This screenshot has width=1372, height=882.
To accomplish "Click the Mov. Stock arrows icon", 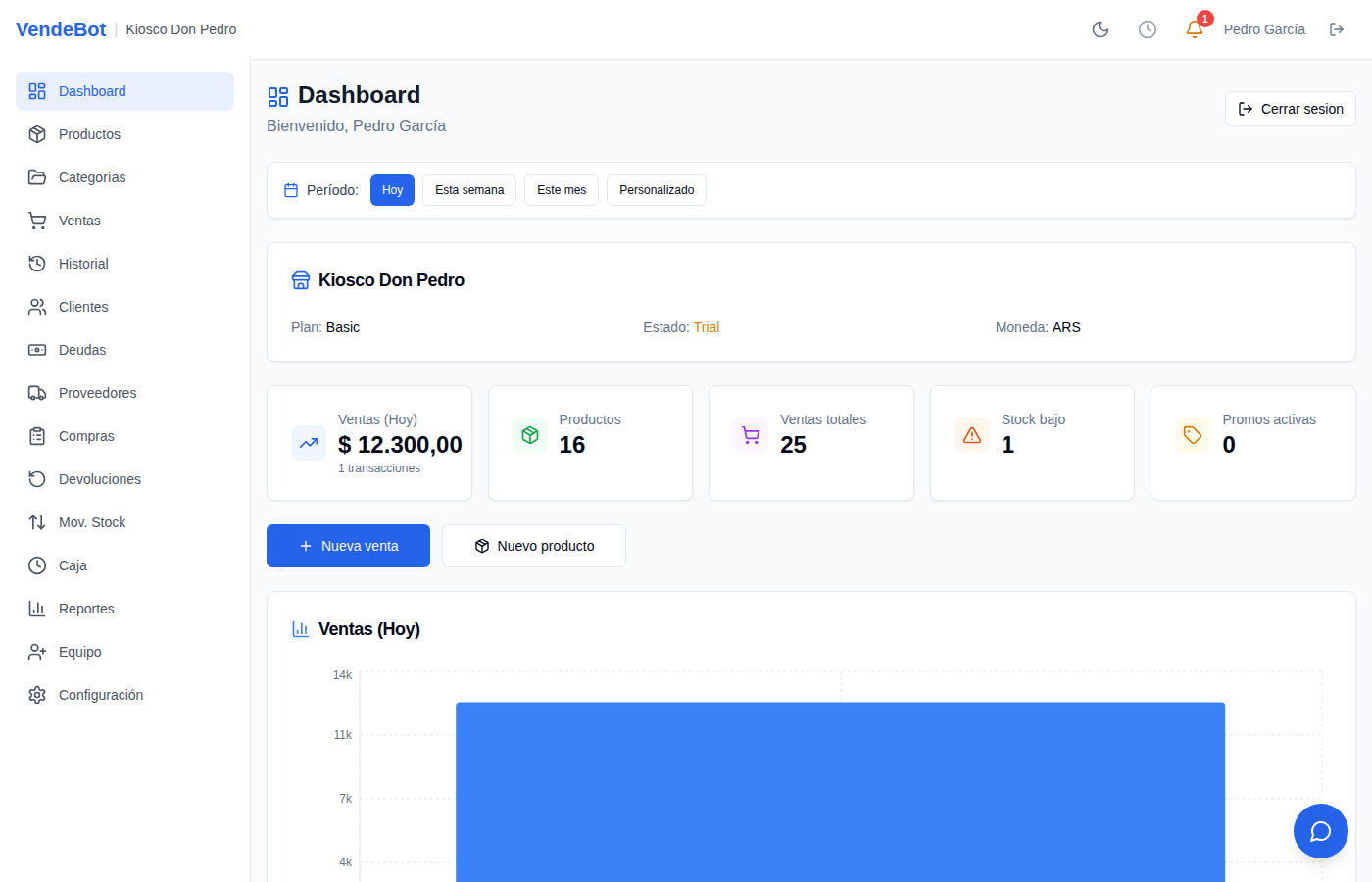I will click(37, 522).
